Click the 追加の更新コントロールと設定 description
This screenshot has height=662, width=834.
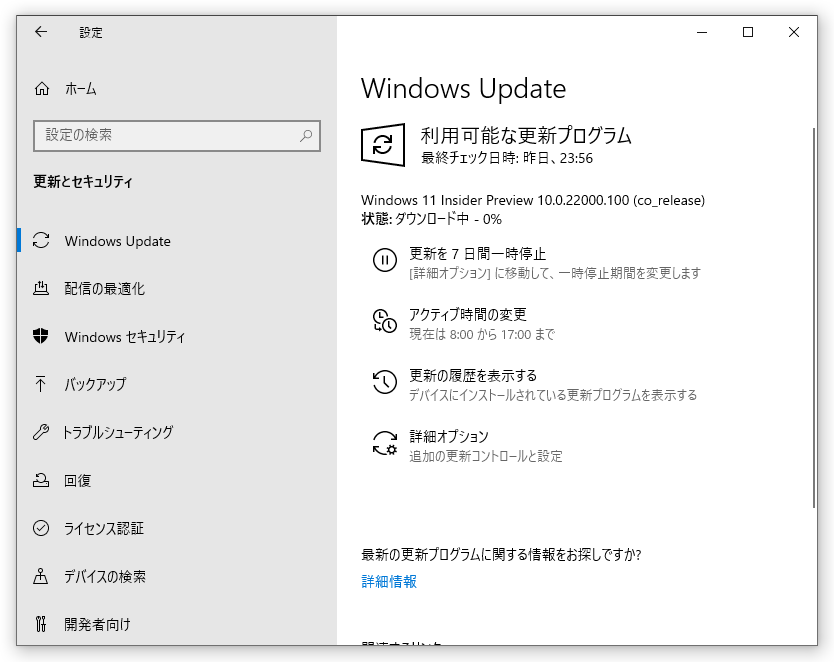(x=486, y=456)
